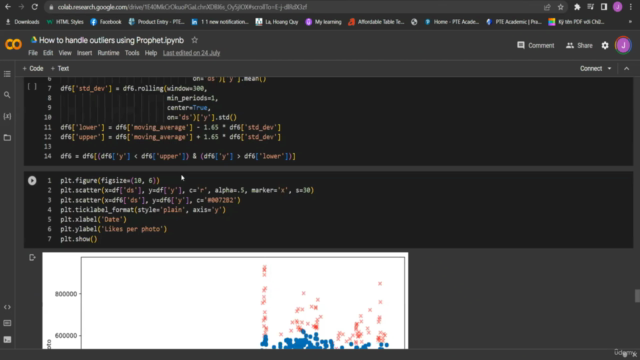Open the Edit menu
Image resolution: width=640 pixels, height=360 pixels.
(x=48, y=53)
